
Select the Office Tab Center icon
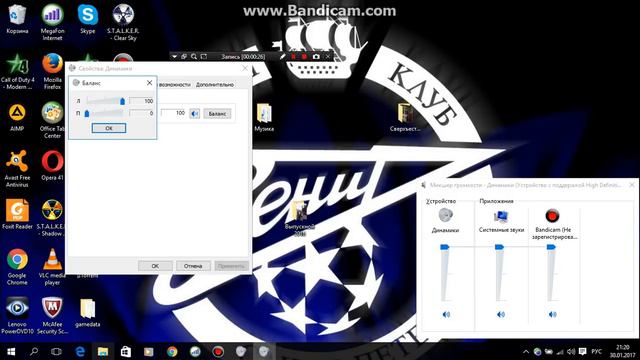[x=52, y=120]
